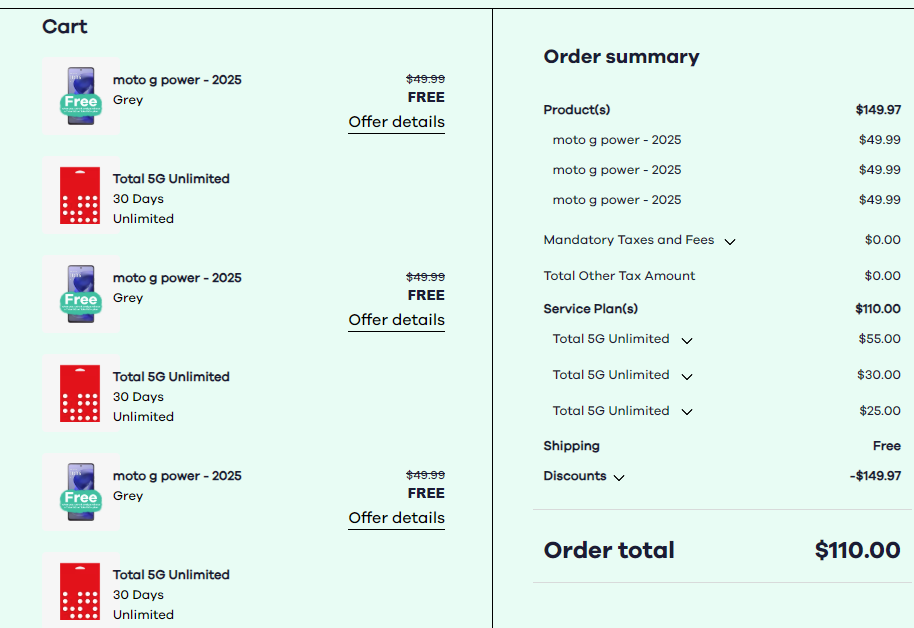Click the first moto g power phone thumbnail

pyautogui.click(x=81, y=96)
